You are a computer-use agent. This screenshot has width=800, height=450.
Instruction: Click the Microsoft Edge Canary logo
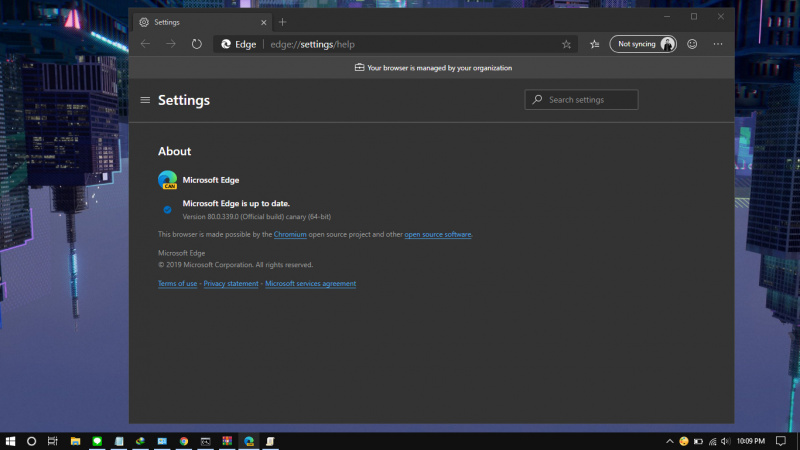click(167, 180)
